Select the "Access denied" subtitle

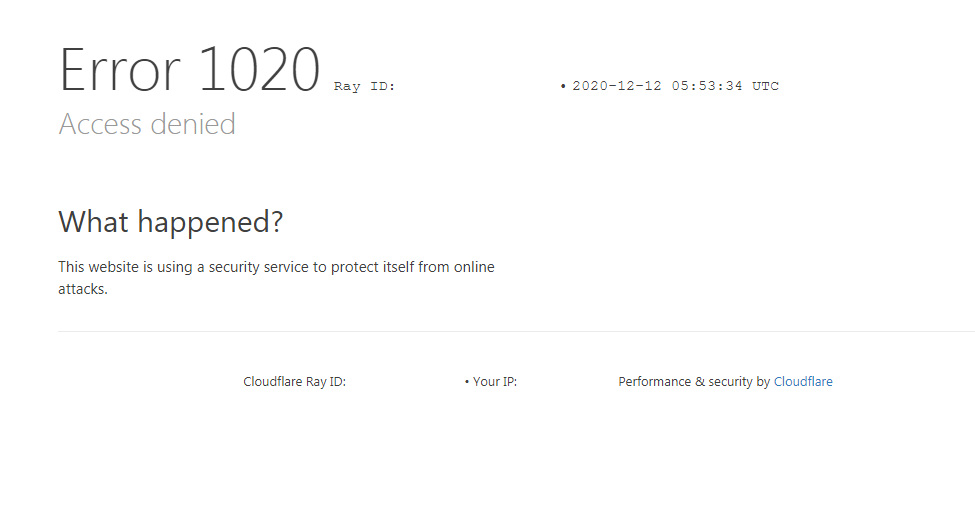tap(147, 124)
